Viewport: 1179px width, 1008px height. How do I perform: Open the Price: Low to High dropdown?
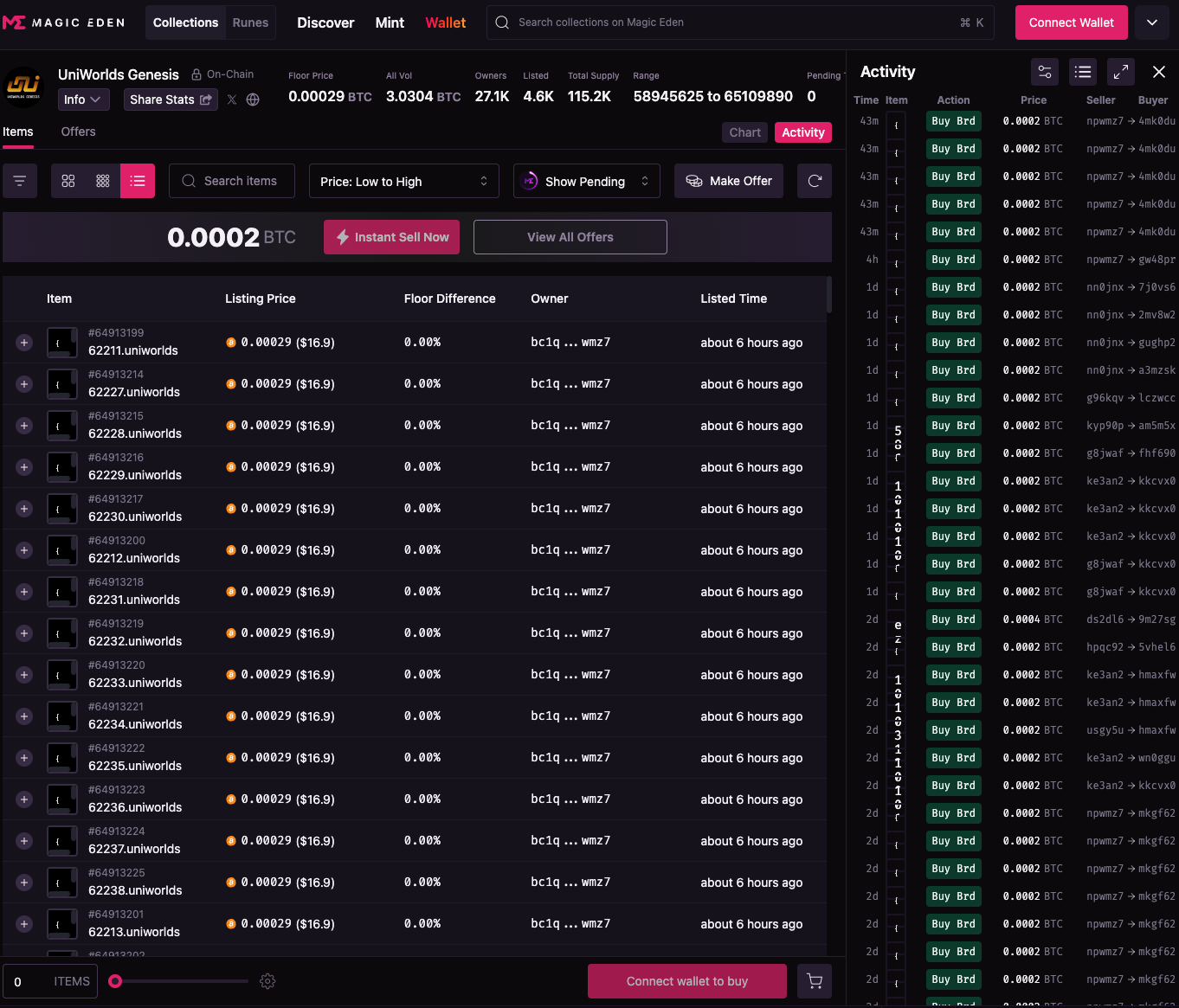[403, 181]
